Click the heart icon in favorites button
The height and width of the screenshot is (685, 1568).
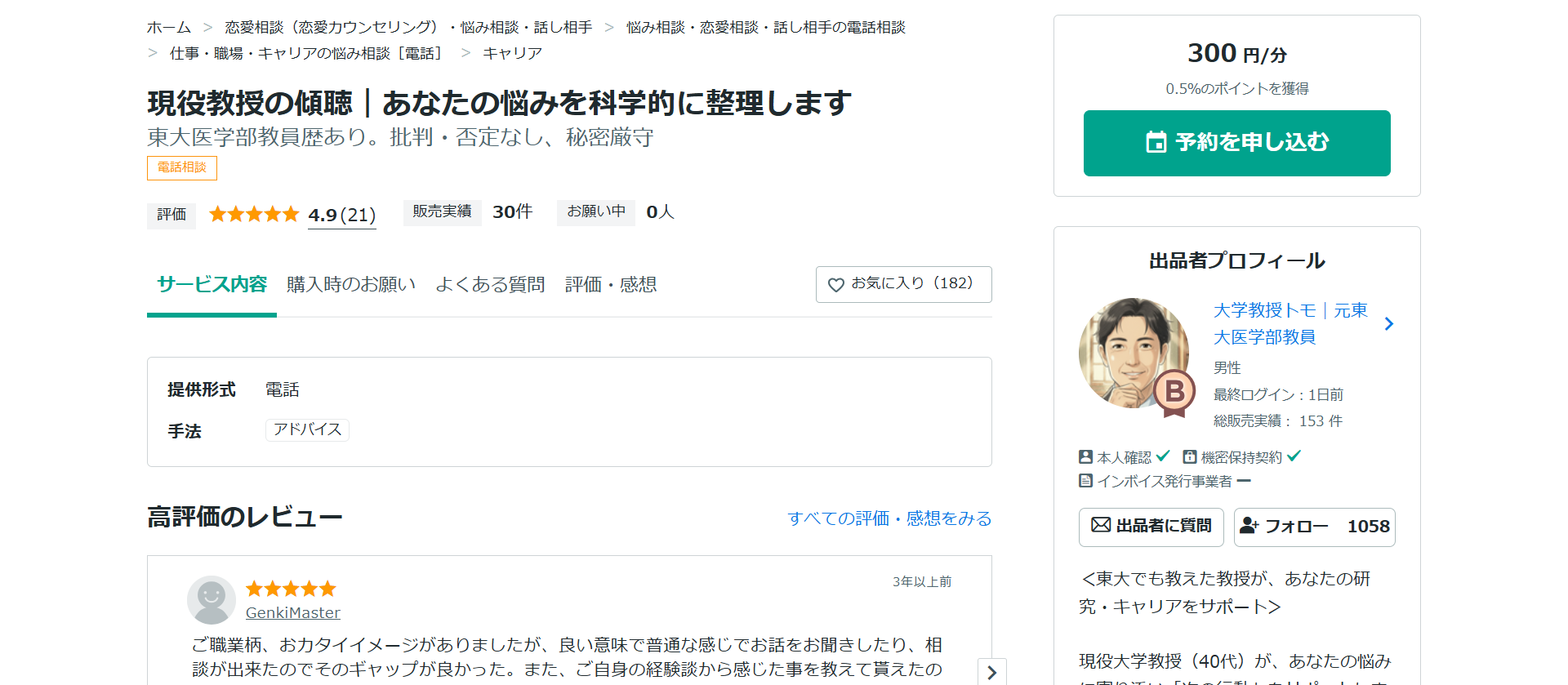point(835,285)
